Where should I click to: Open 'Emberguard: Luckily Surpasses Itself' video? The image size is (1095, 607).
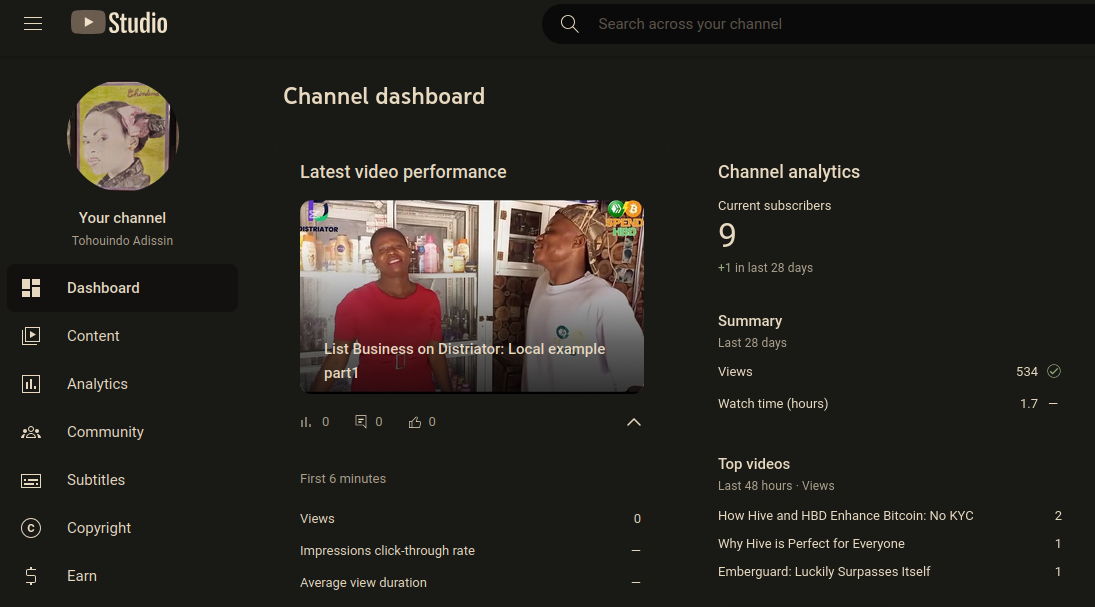[824, 571]
